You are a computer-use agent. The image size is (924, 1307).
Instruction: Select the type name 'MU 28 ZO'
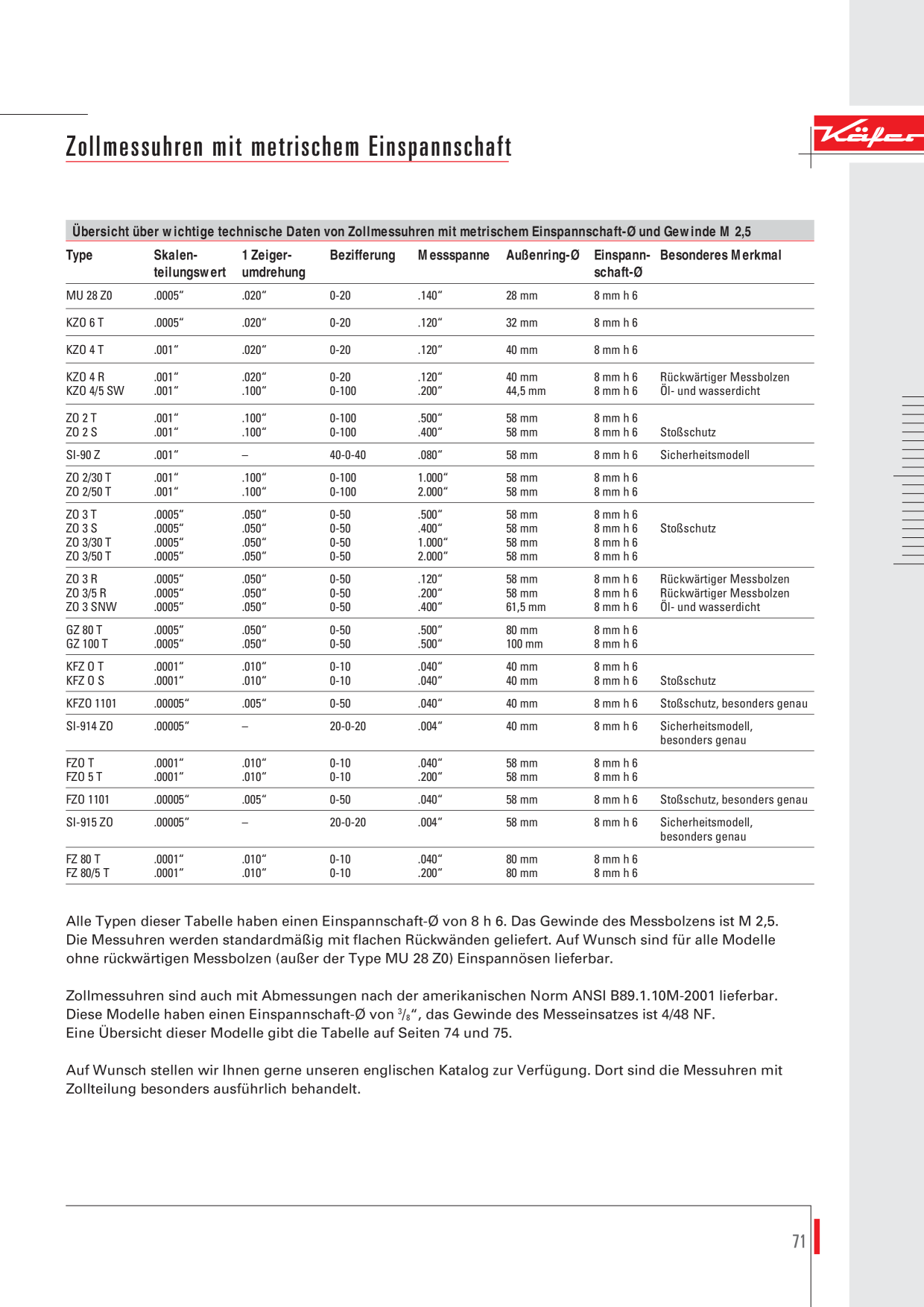click(89, 296)
